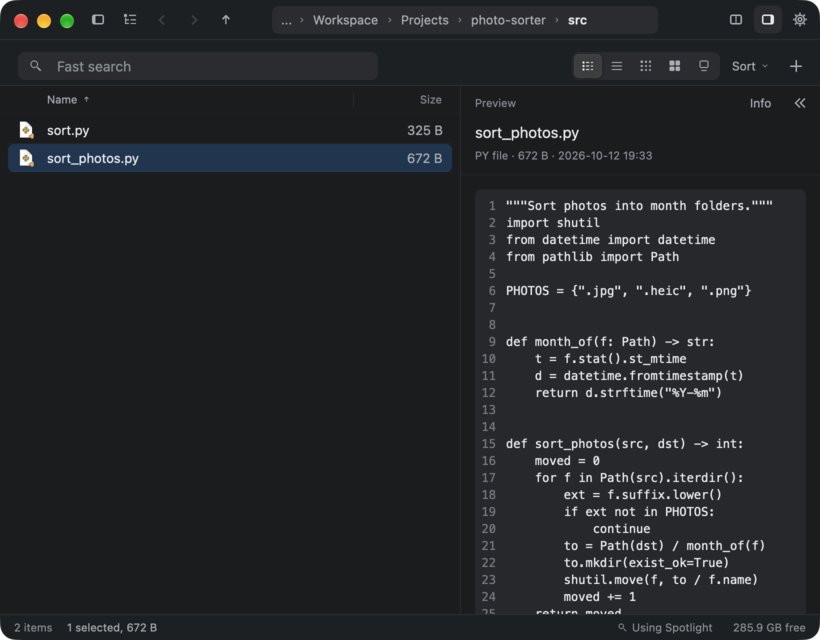The height and width of the screenshot is (640, 820).
Task: Toggle dual-pane split view icon
Action: pyautogui.click(x=736, y=20)
